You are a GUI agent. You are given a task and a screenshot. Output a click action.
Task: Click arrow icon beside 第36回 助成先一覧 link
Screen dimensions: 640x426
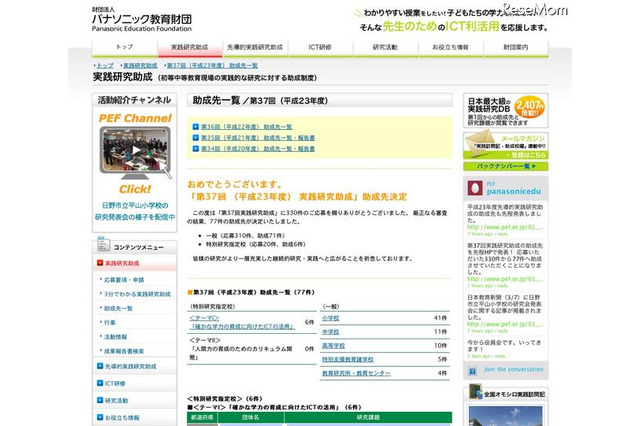coord(196,126)
